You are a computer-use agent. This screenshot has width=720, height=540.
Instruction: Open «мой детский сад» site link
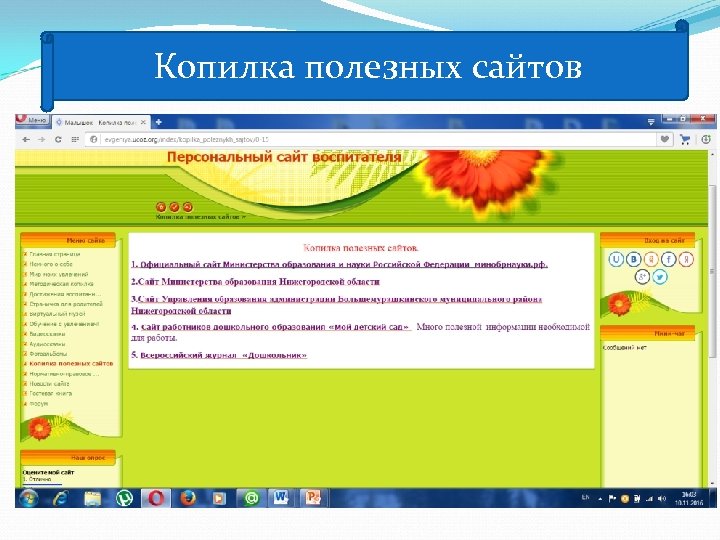[x=275, y=327]
